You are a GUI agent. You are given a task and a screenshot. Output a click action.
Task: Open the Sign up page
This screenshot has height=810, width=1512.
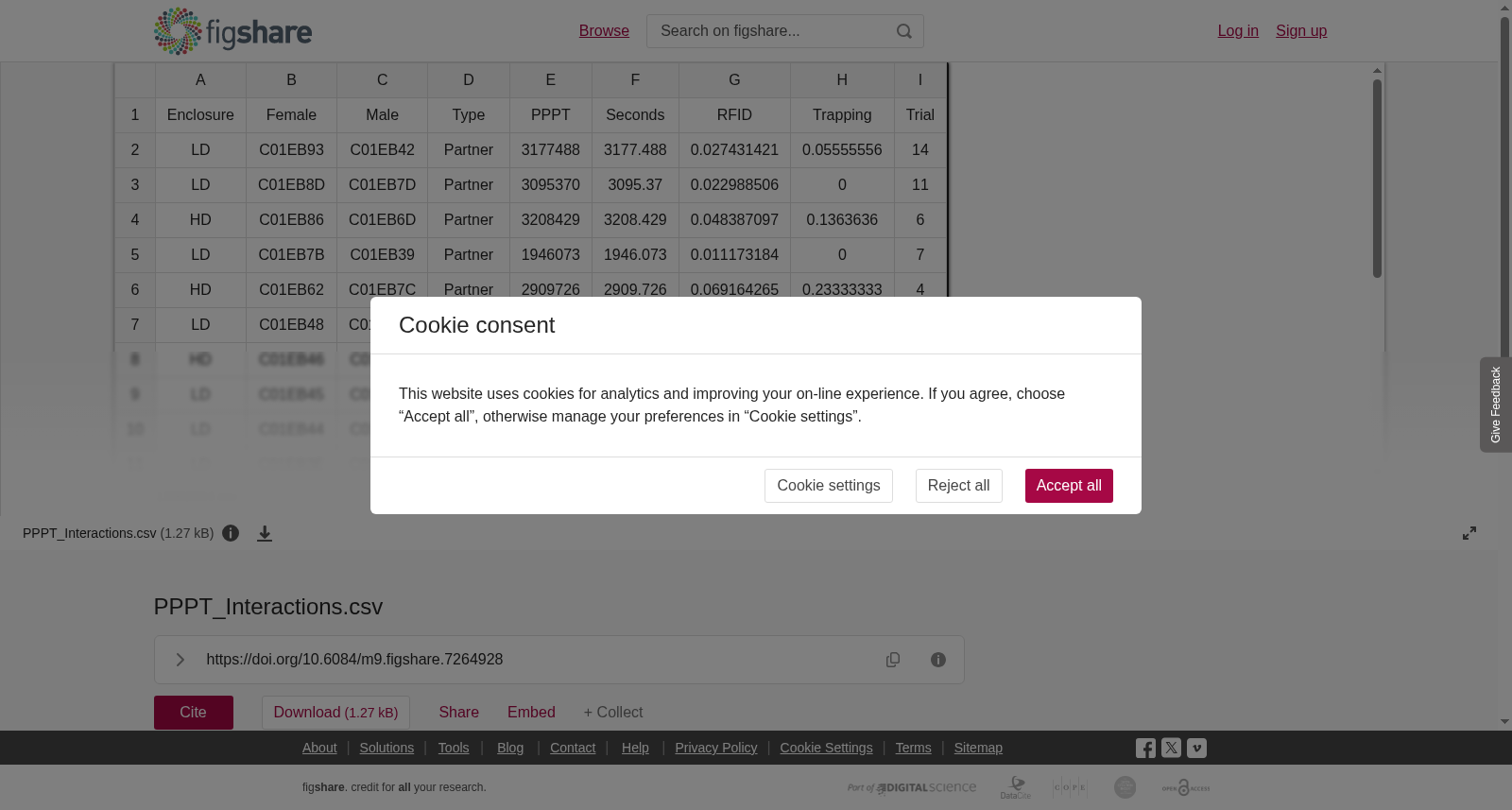pyautogui.click(x=1301, y=31)
